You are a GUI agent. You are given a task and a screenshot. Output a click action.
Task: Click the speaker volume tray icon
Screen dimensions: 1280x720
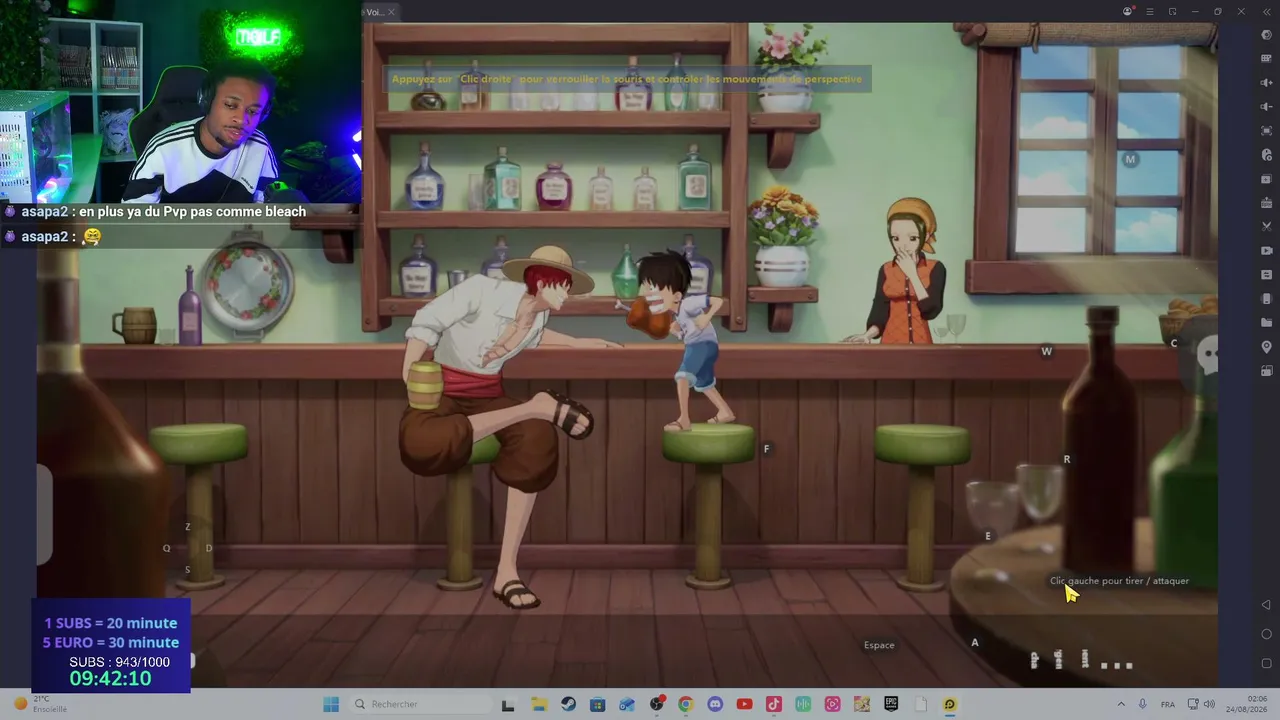point(1209,704)
